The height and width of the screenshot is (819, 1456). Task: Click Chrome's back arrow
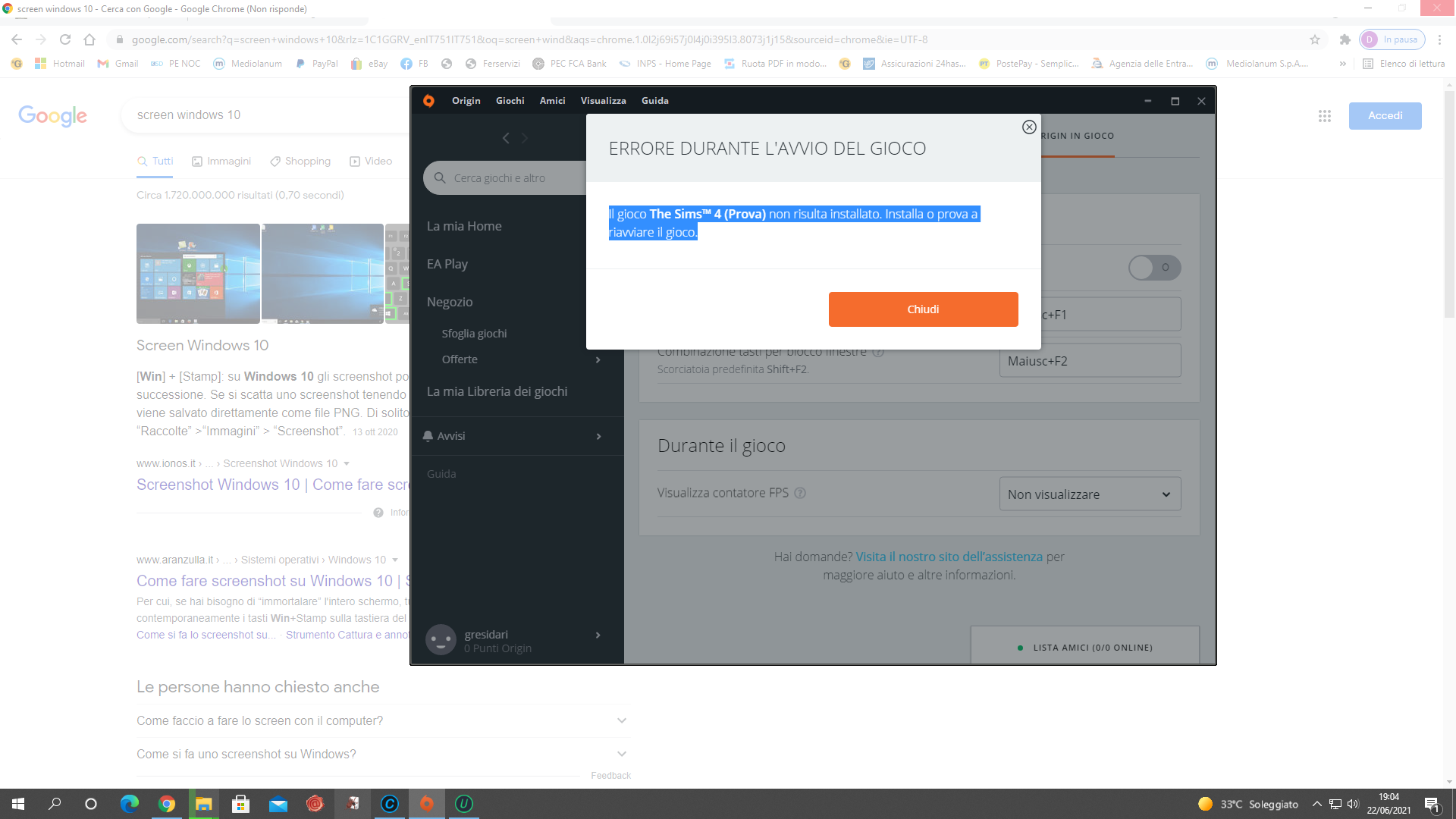17,39
